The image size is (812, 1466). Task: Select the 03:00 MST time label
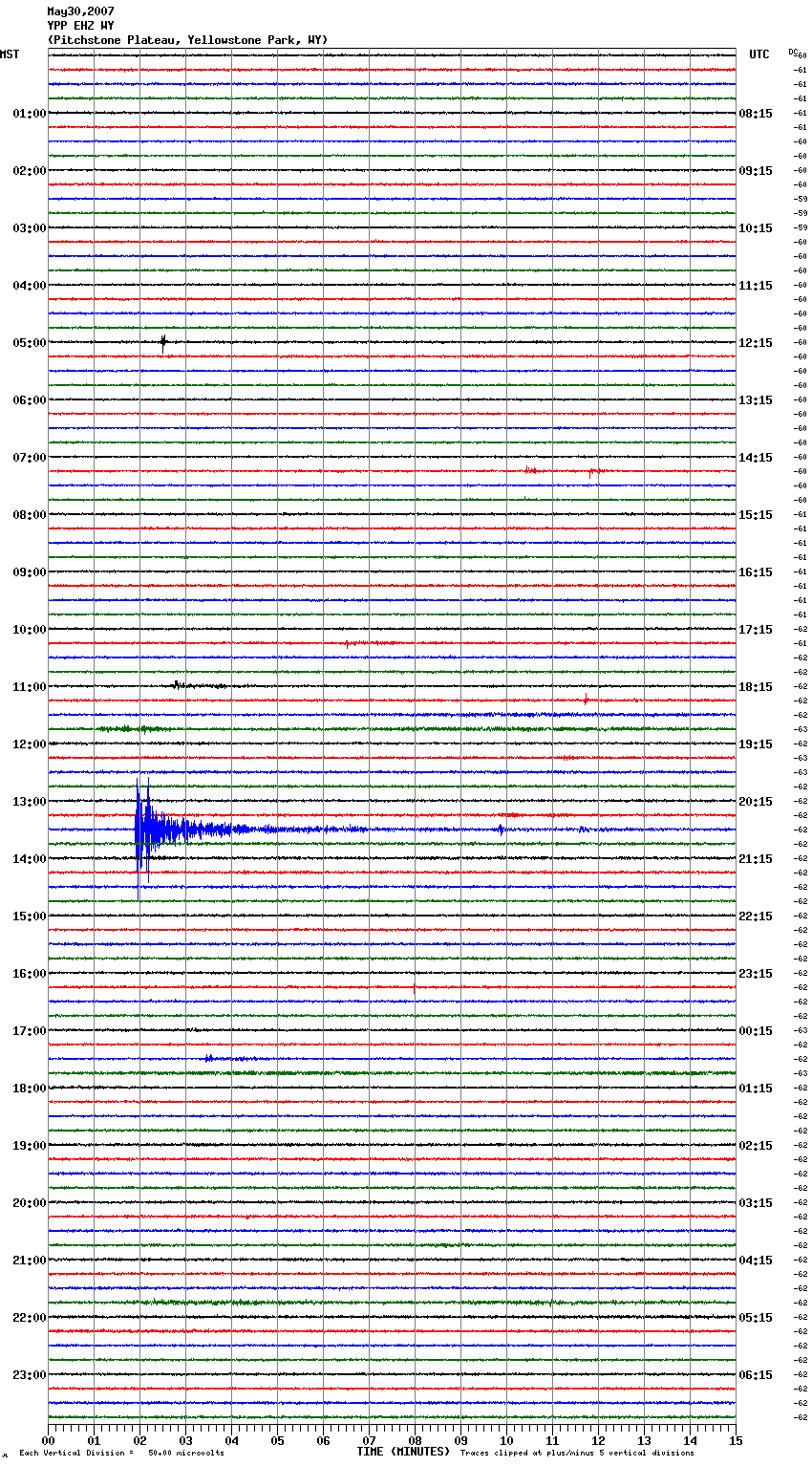(x=29, y=228)
